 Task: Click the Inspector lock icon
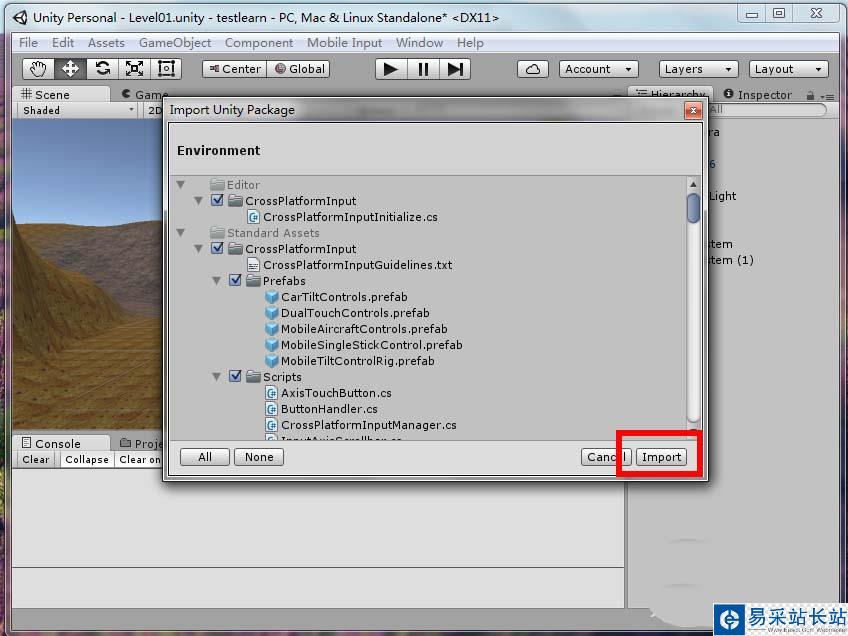[810, 96]
